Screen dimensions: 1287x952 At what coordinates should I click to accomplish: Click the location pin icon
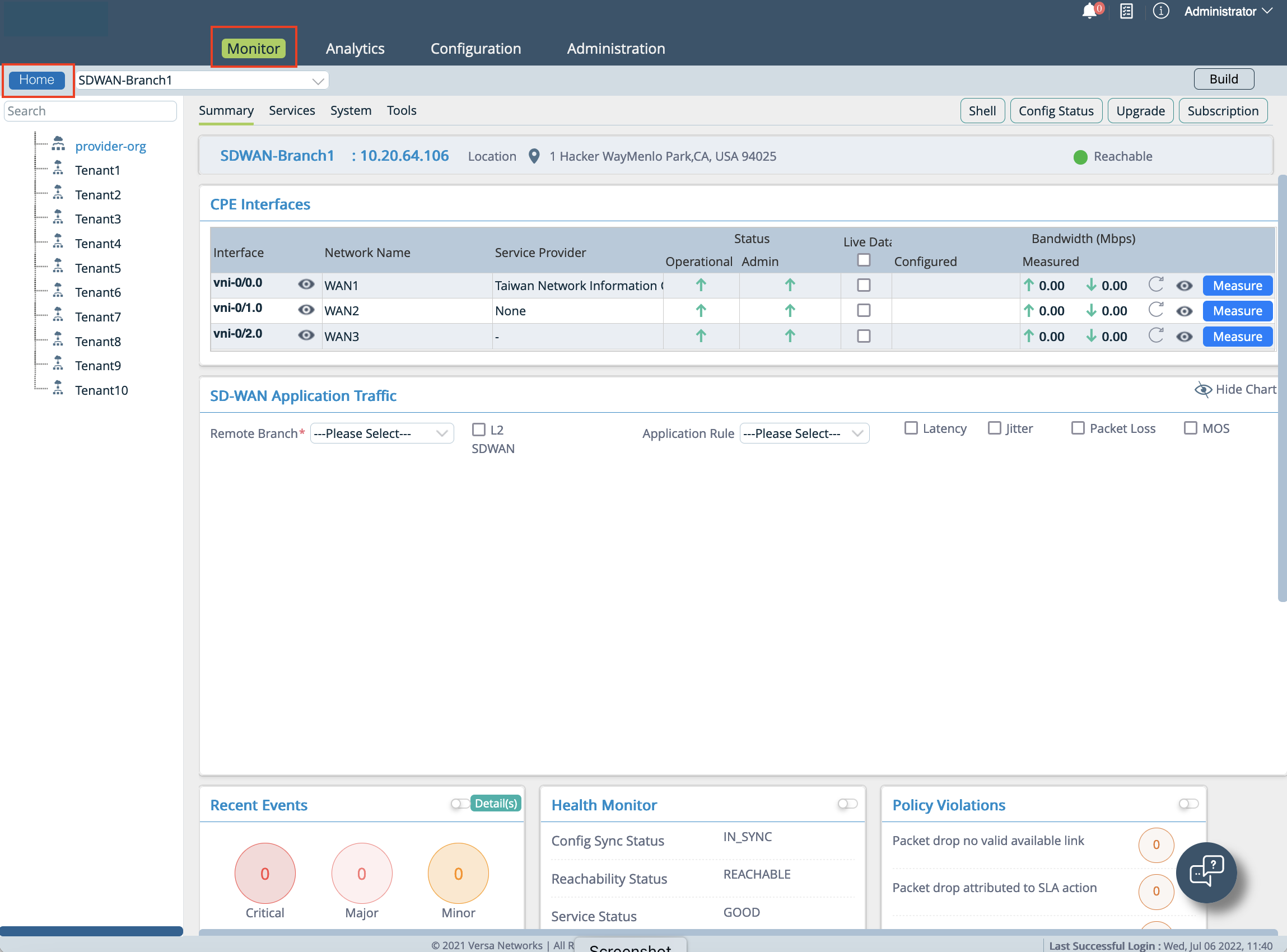(534, 156)
